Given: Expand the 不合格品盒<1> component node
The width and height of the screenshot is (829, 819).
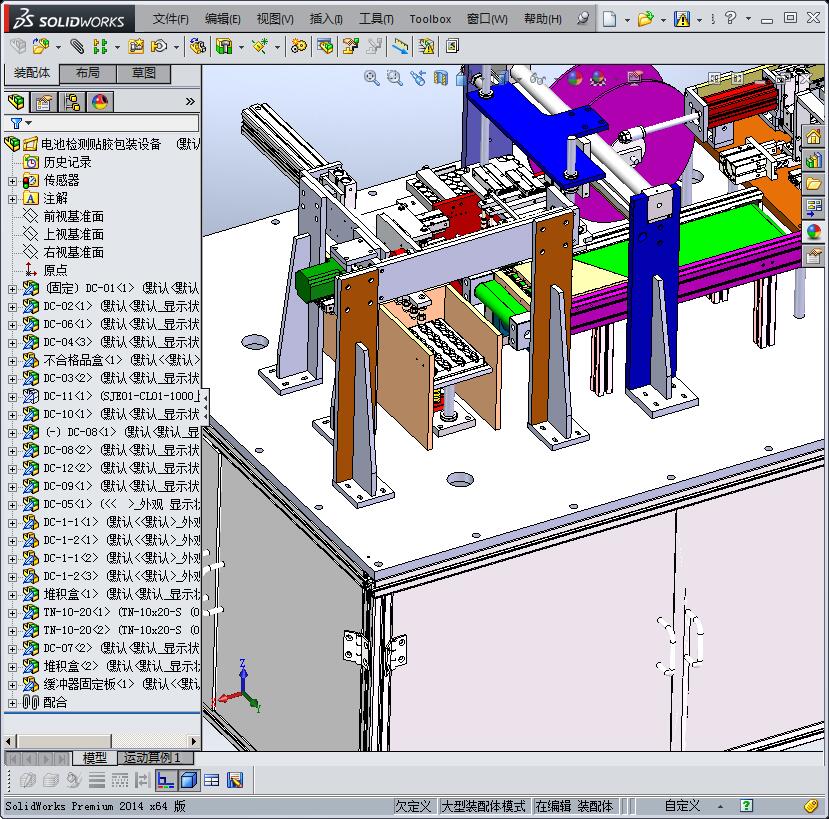Looking at the screenshot, I should pyautogui.click(x=12, y=361).
